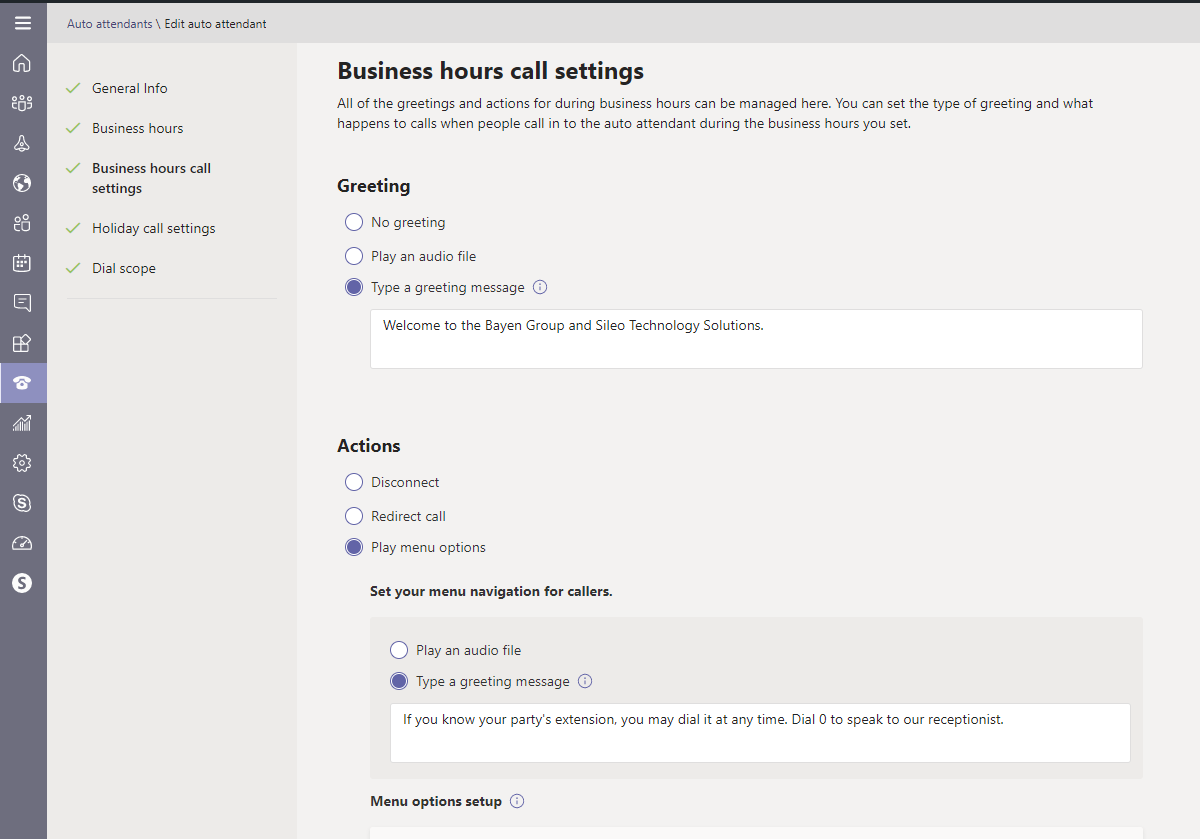1200x839 pixels.
Task: Open the Analytics and reports chart icon
Action: (x=22, y=423)
